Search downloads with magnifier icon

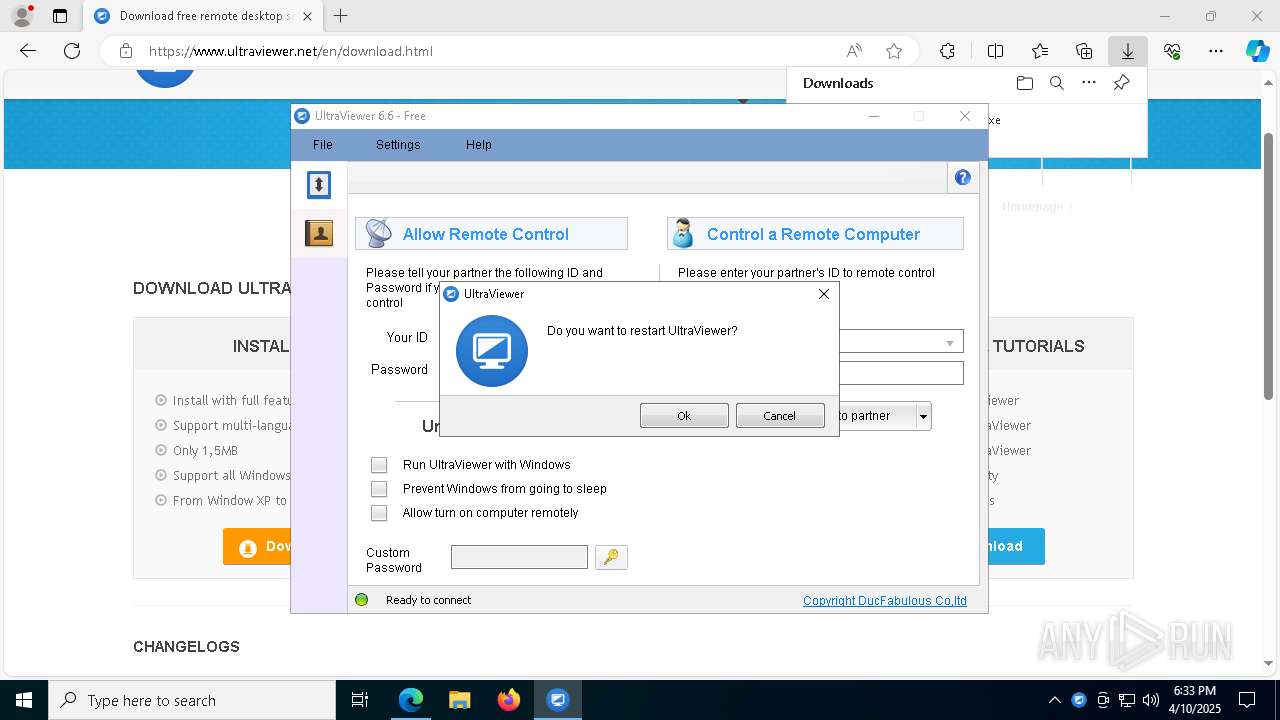point(1057,83)
